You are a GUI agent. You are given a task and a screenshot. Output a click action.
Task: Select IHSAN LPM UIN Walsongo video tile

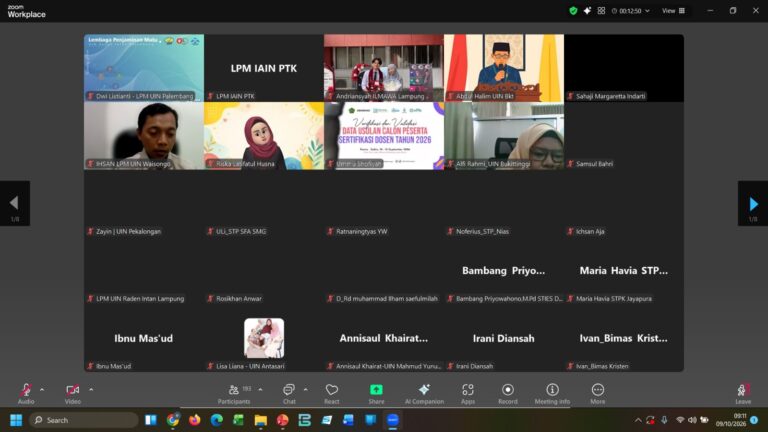click(144, 136)
